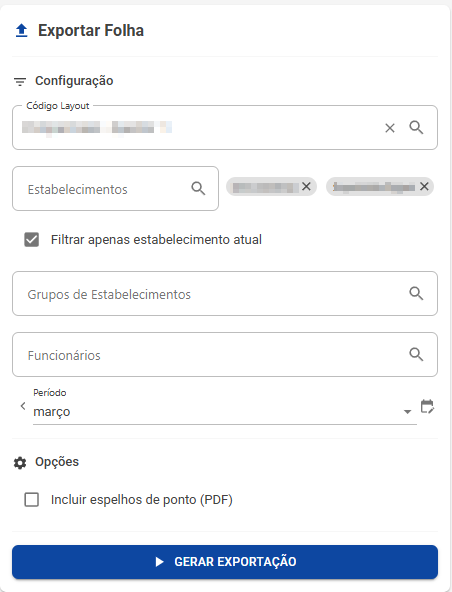The image size is (452, 592).
Task: Search Grupos de Estabelecimentos with magnifier icon
Action: click(x=416, y=293)
